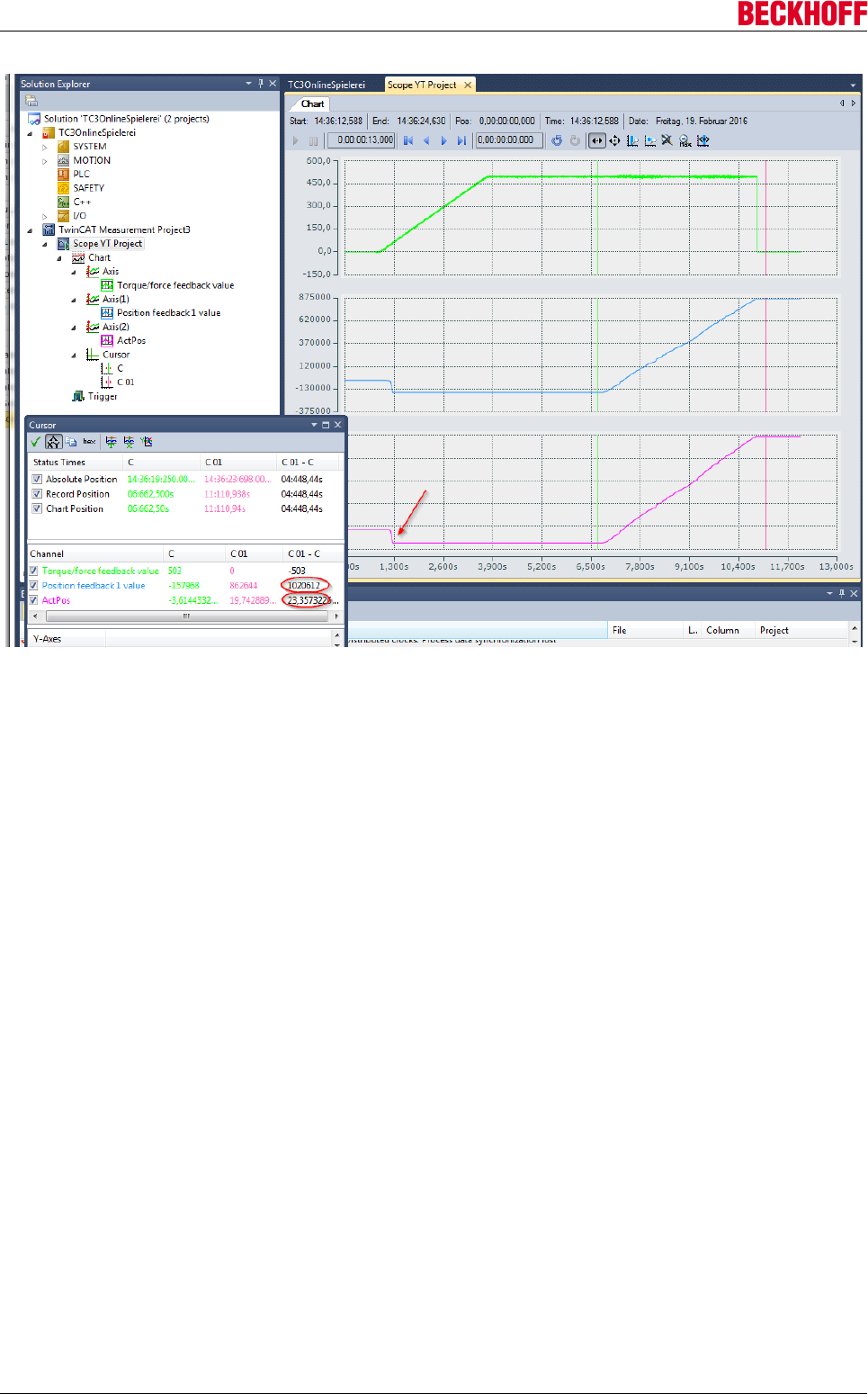The height and width of the screenshot is (1394, 868).
Task: Switch to the TC3OnlineSpielerei tab
Action: [327, 85]
